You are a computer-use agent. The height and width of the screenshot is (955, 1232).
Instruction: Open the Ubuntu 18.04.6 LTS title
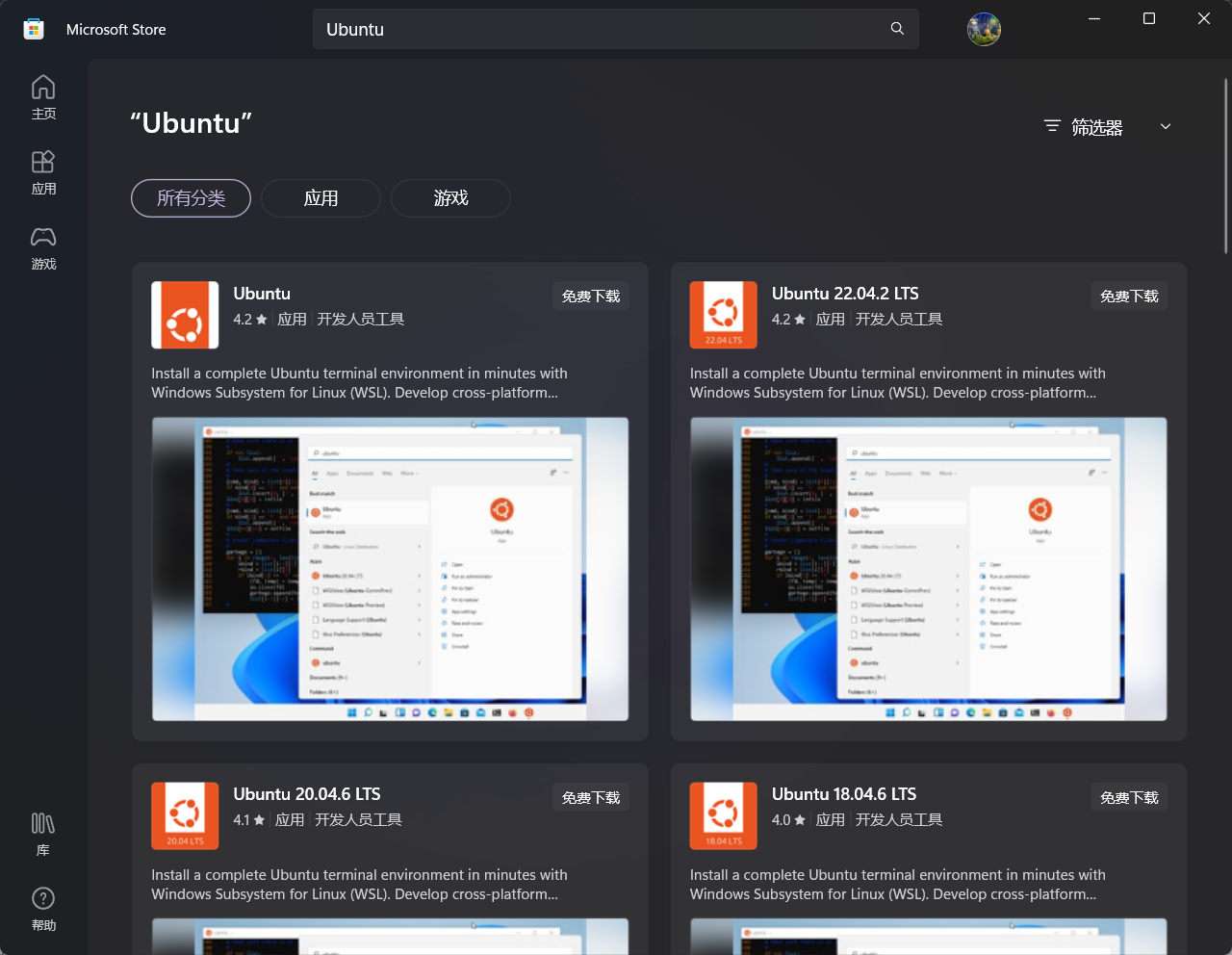click(x=844, y=794)
